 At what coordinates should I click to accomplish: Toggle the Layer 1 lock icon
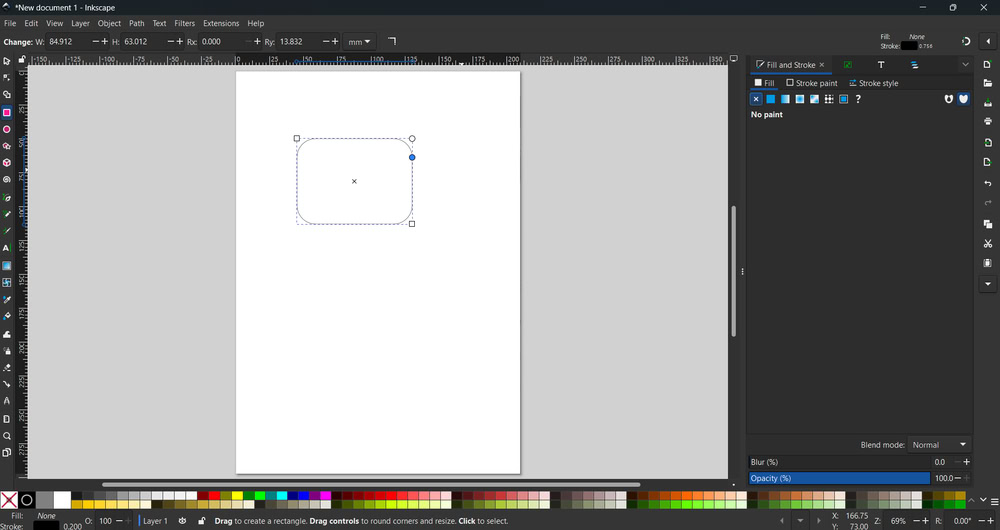click(x=201, y=521)
